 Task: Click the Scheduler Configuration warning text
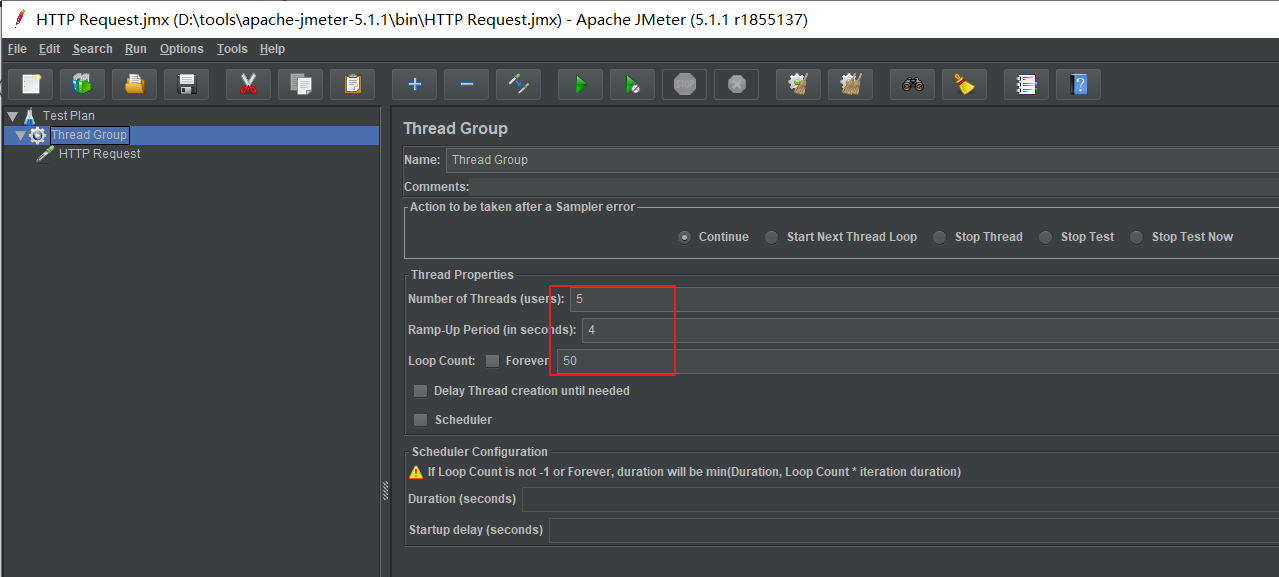point(694,472)
